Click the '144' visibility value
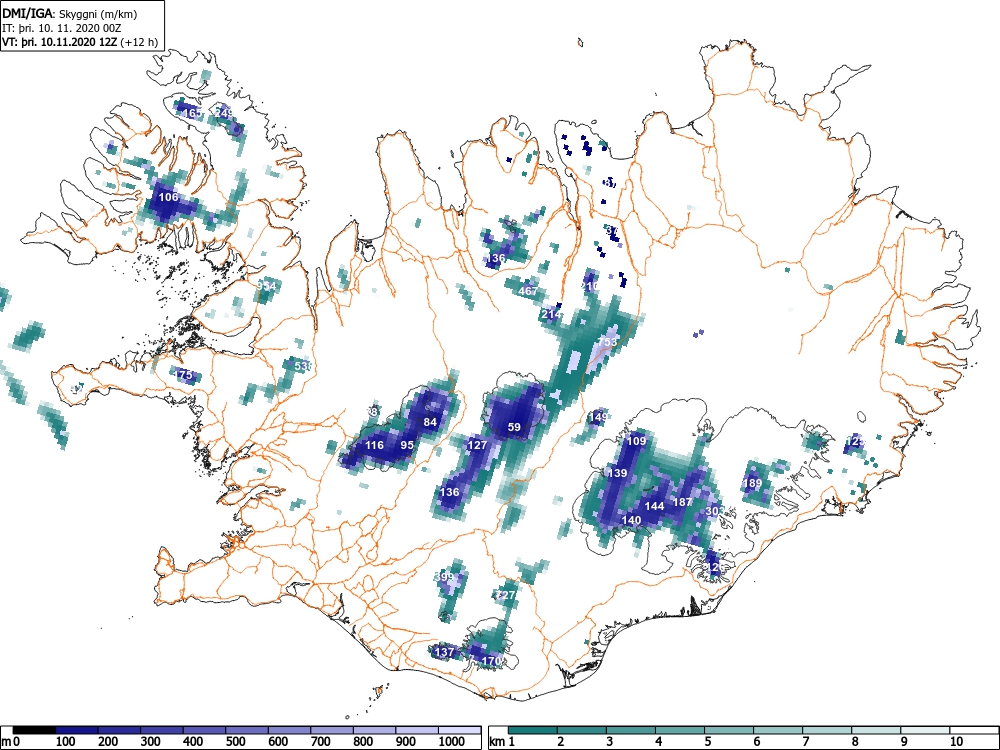1000x750 pixels. click(x=655, y=506)
